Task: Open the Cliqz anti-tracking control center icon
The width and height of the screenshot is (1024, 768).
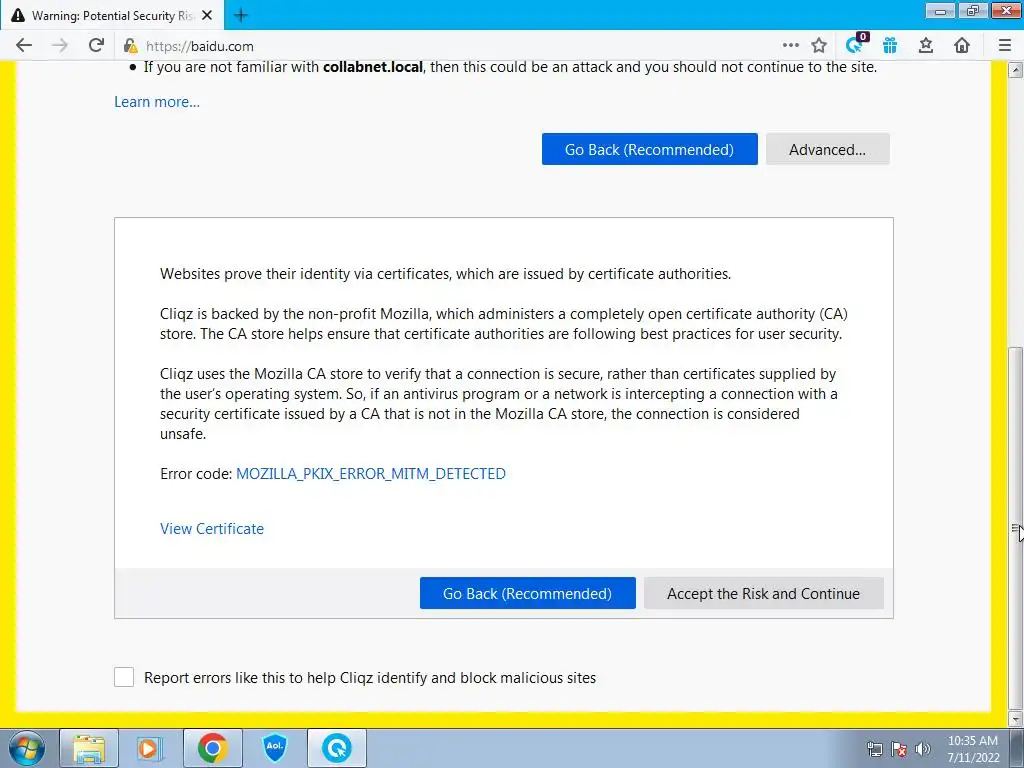Action: (x=856, y=44)
